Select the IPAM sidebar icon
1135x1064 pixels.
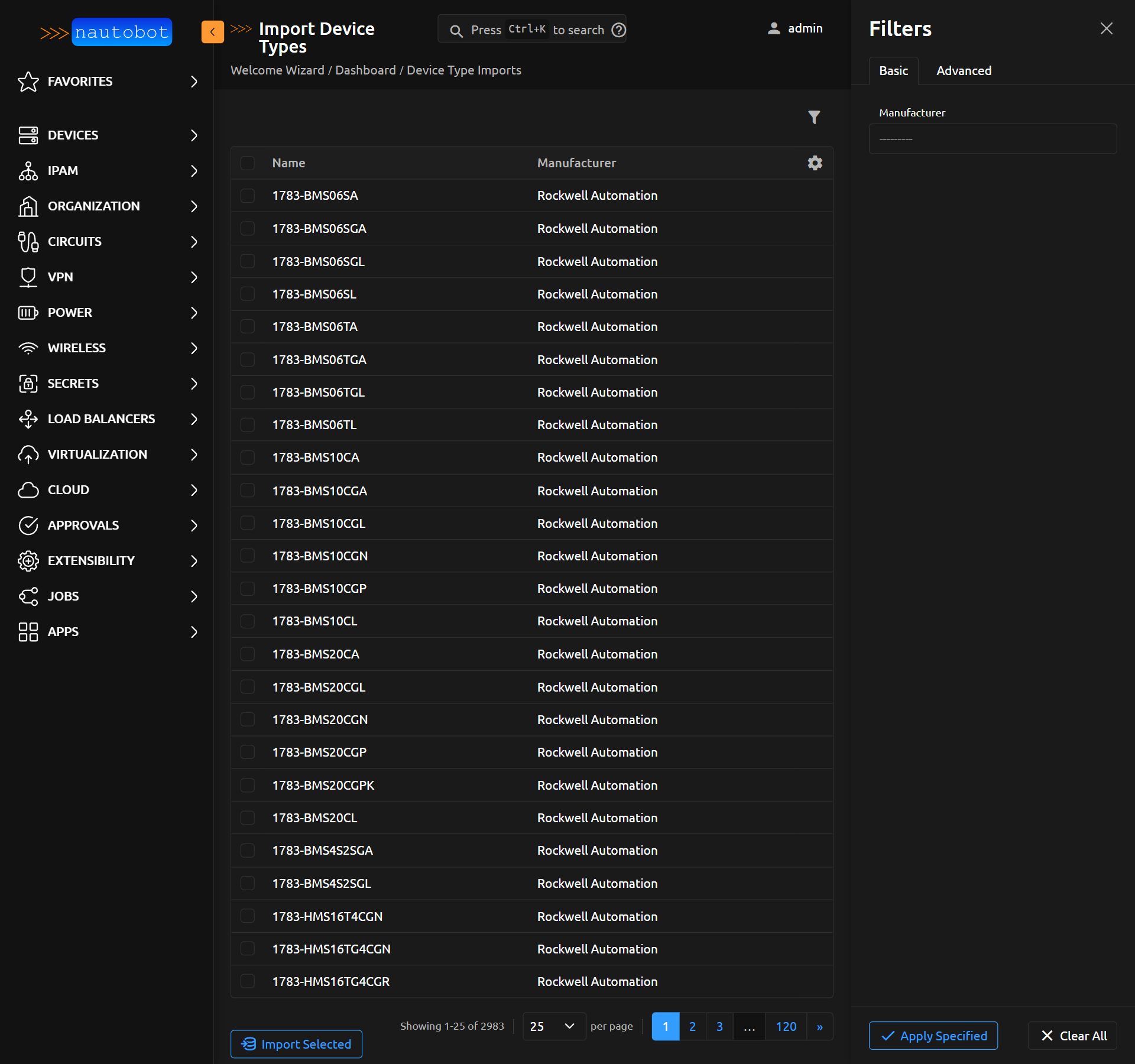28,171
